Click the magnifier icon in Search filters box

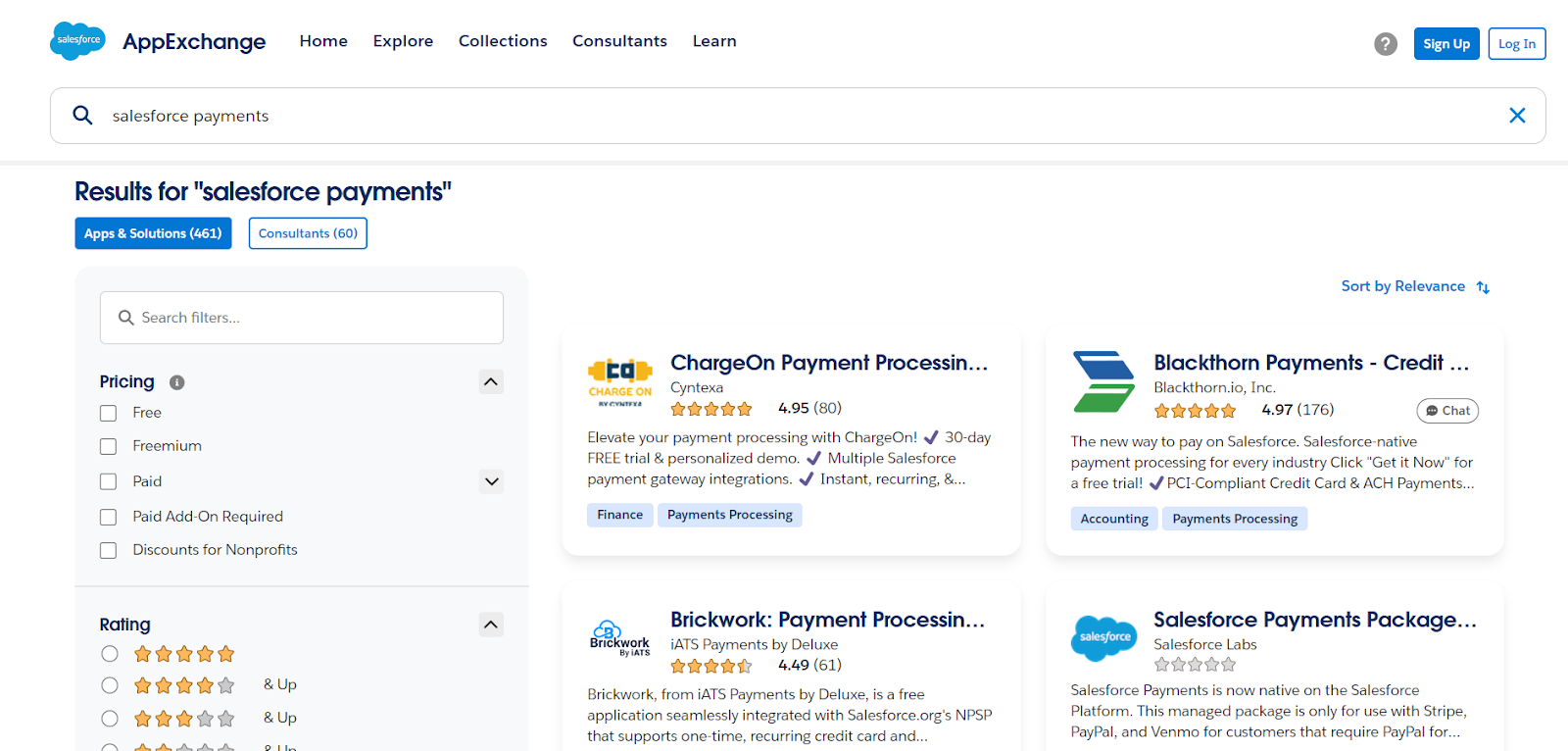point(125,318)
